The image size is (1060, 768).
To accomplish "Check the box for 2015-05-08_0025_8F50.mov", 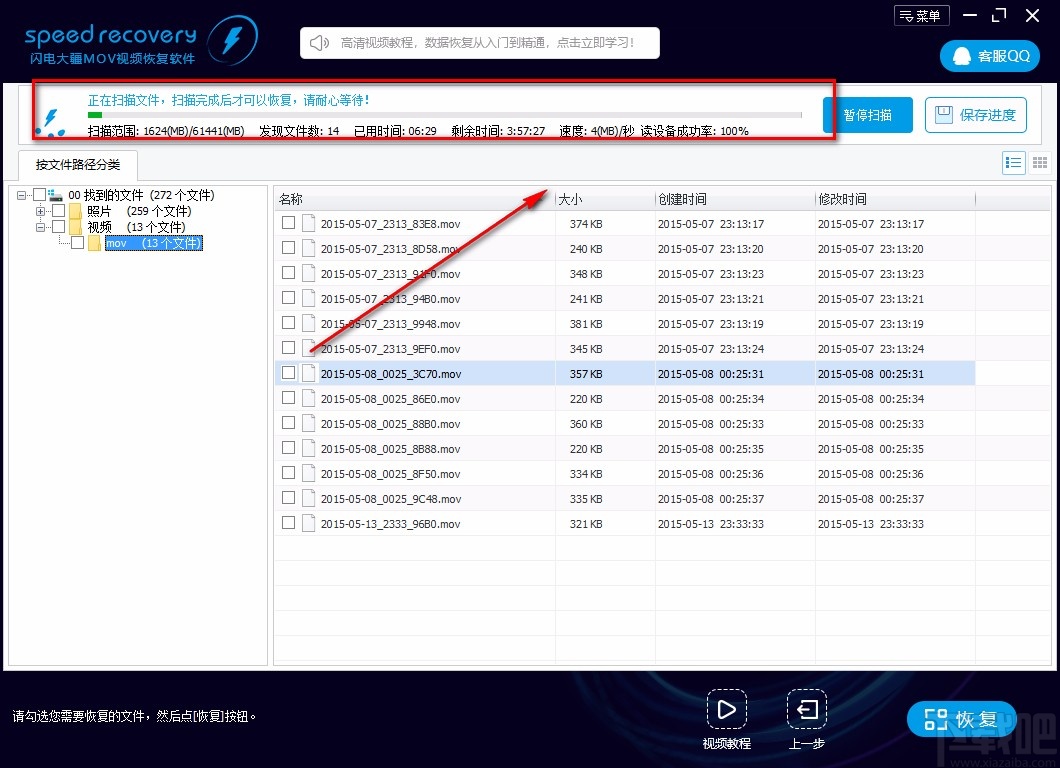I will (289, 473).
